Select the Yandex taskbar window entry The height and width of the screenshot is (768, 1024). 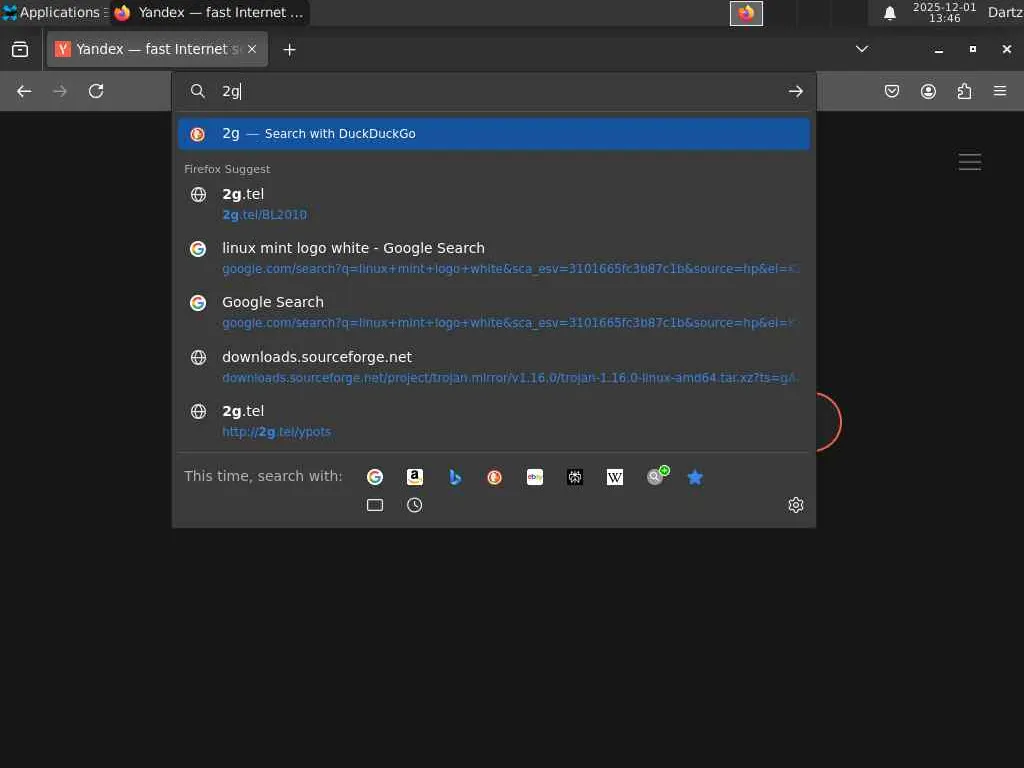point(210,12)
